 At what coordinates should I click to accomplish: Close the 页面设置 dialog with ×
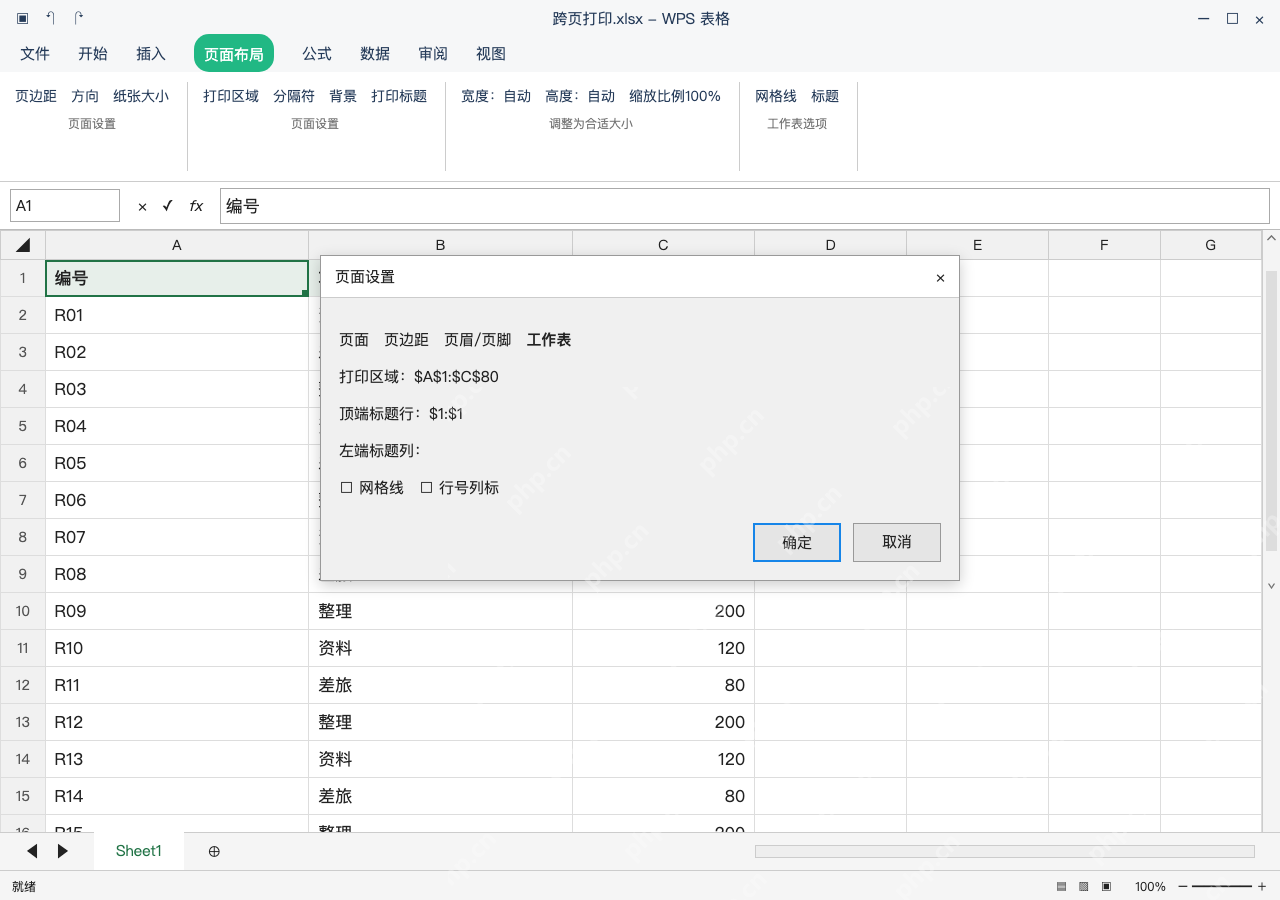pyautogui.click(x=940, y=278)
